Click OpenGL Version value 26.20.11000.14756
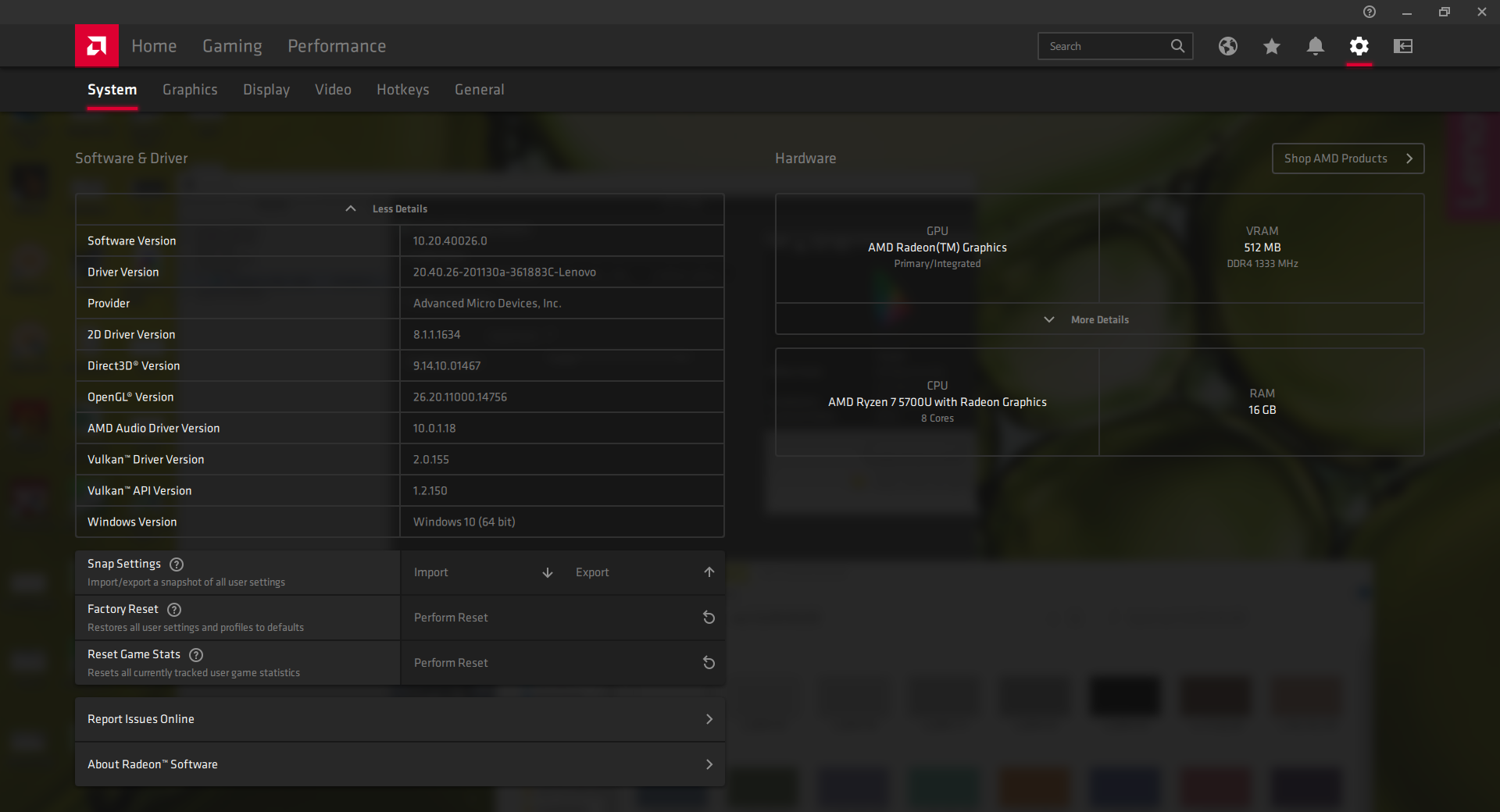Image resolution: width=1500 pixels, height=812 pixels. [x=460, y=397]
